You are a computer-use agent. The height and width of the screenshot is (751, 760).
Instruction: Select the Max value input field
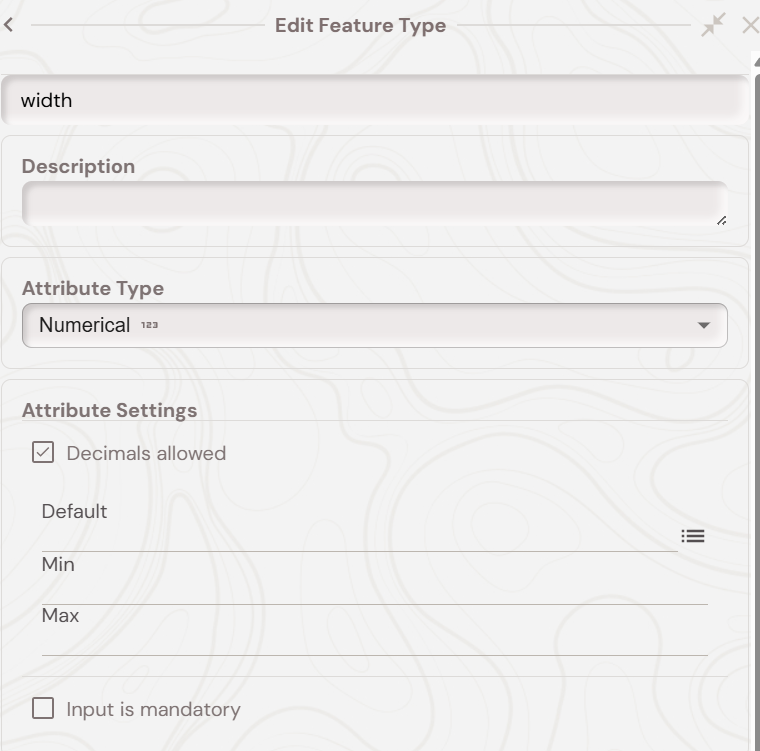[x=374, y=642]
